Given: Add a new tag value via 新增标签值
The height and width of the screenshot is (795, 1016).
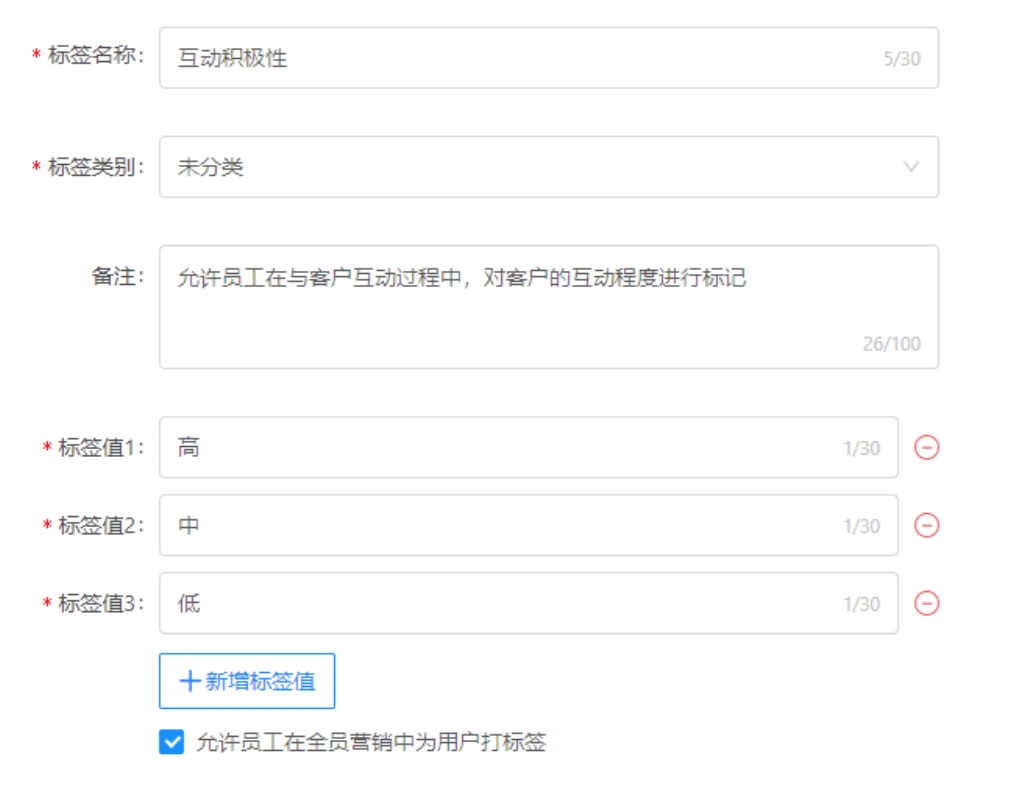Looking at the screenshot, I should (x=247, y=681).
